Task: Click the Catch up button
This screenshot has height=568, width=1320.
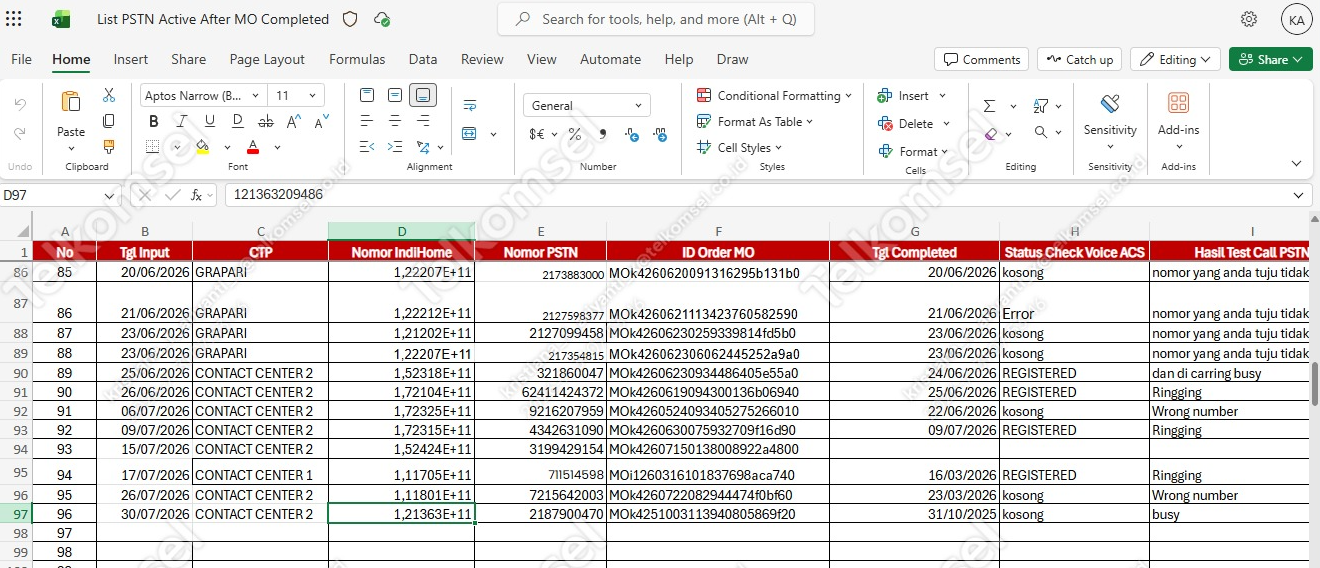Action: click(1079, 59)
